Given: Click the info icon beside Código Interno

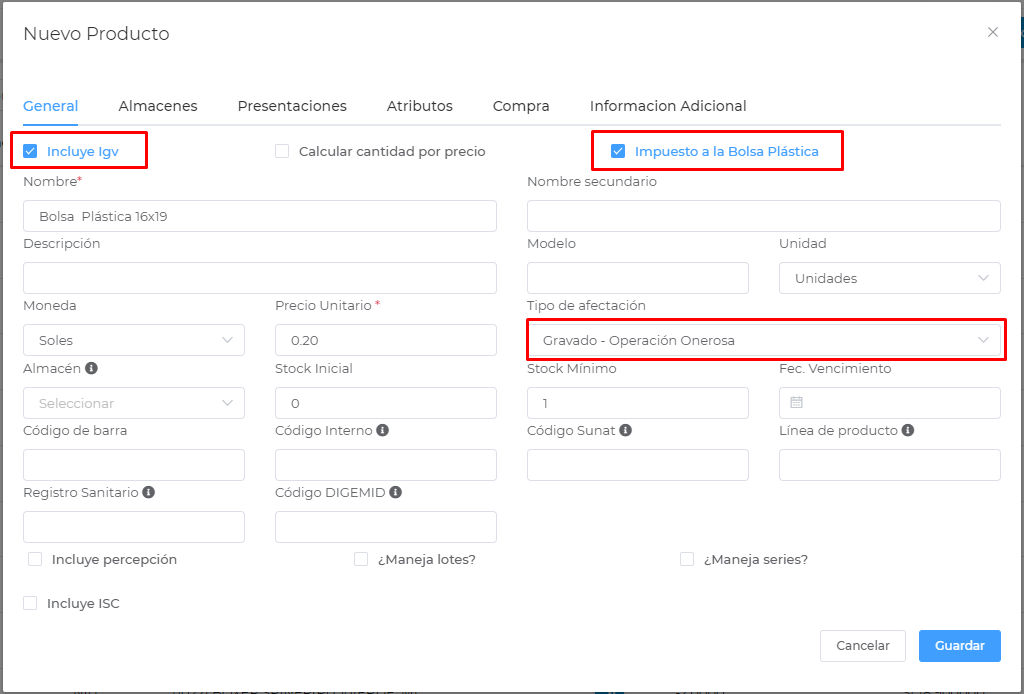Looking at the screenshot, I should click(383, 430).
